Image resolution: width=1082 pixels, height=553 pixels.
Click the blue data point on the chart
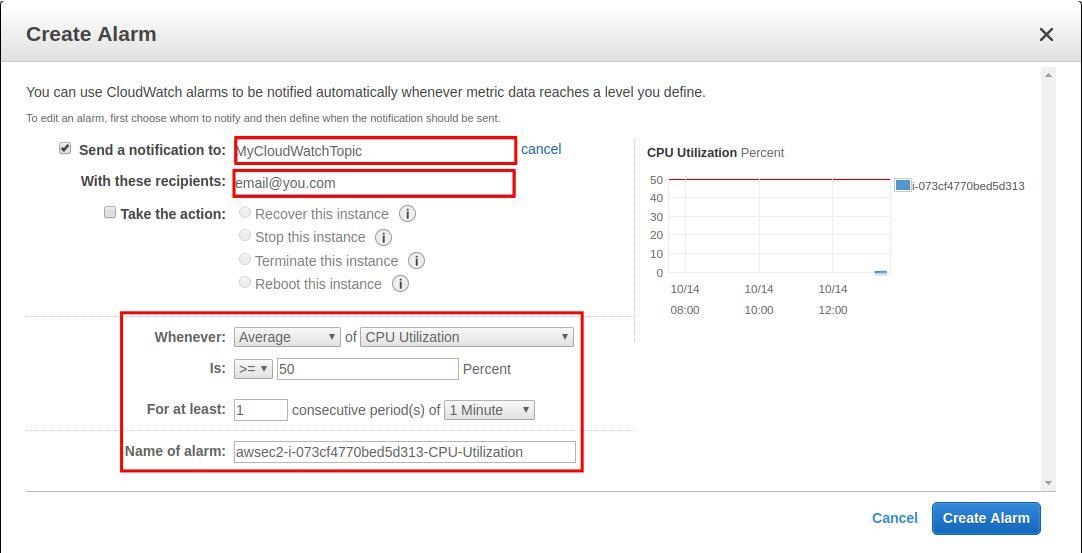881,272
